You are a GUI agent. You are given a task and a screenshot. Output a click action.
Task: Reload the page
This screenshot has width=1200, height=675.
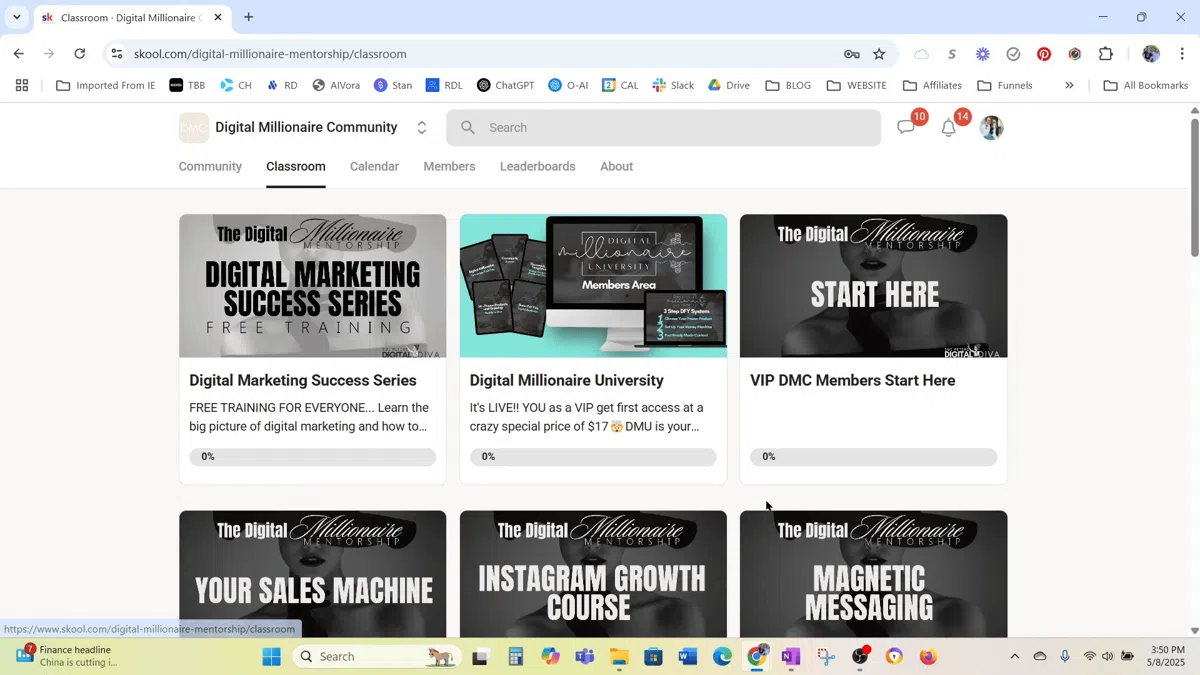[x=80, y=54]
